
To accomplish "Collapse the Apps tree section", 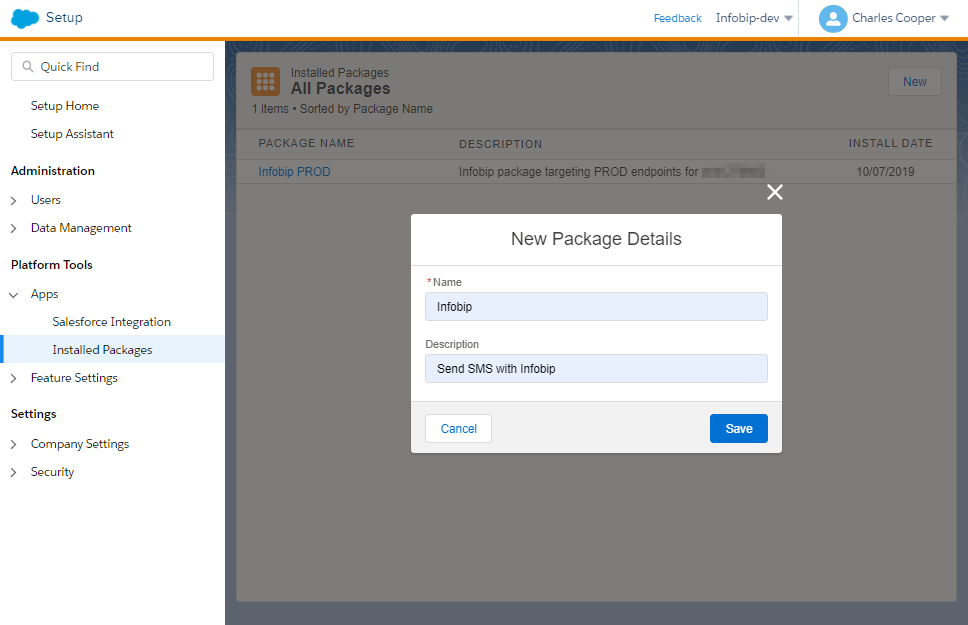I will [14, 294].
